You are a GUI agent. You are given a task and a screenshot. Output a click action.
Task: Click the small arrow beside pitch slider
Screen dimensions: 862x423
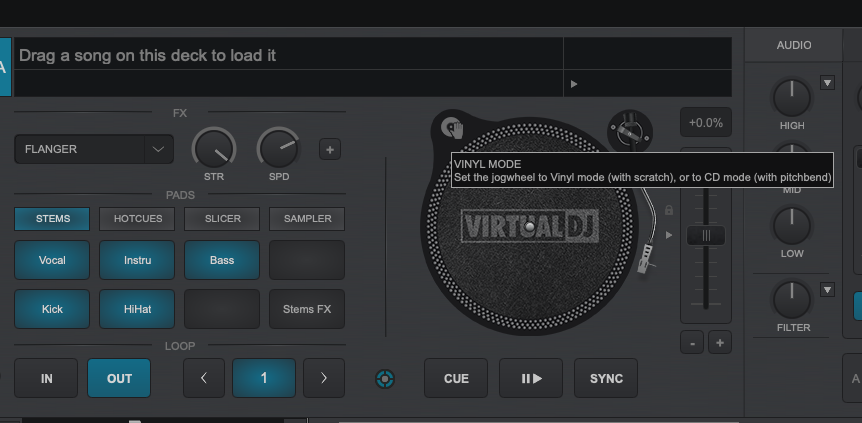668,235
